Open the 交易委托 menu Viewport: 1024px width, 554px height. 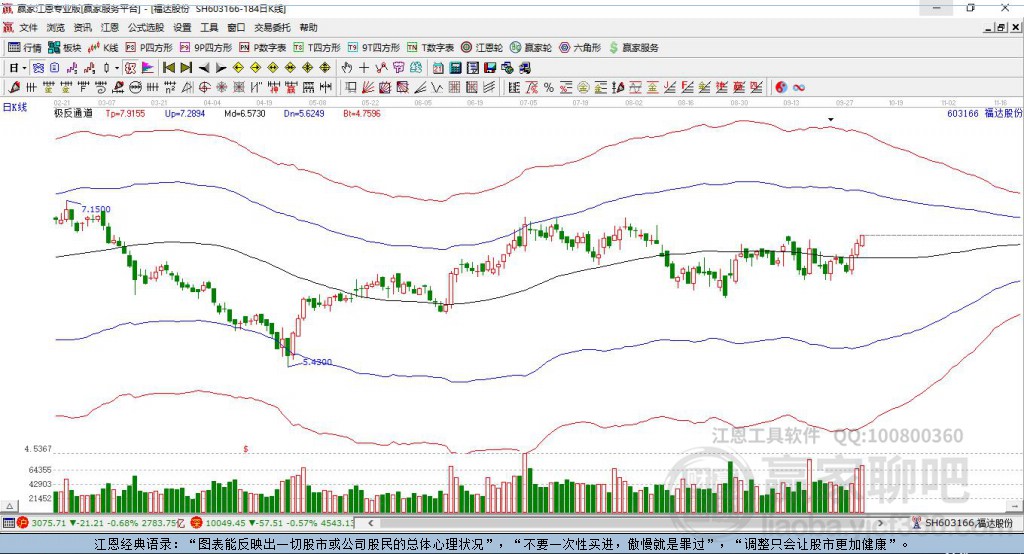272,27
